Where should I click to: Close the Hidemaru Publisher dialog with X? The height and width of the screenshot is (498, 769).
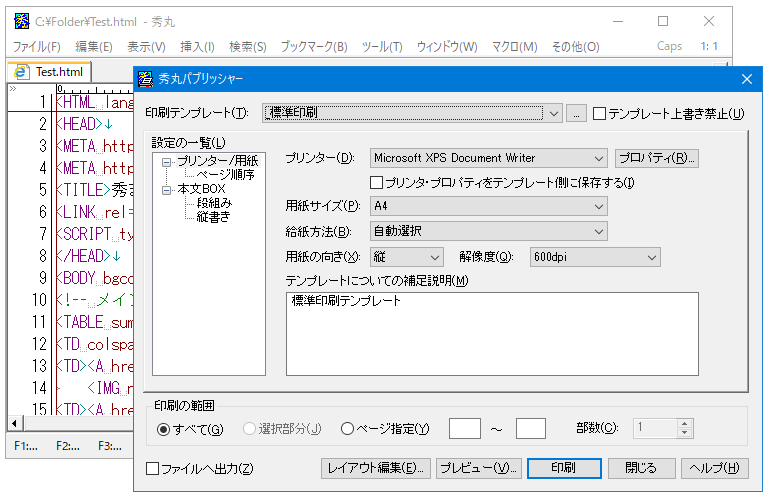tap(746, 79)
